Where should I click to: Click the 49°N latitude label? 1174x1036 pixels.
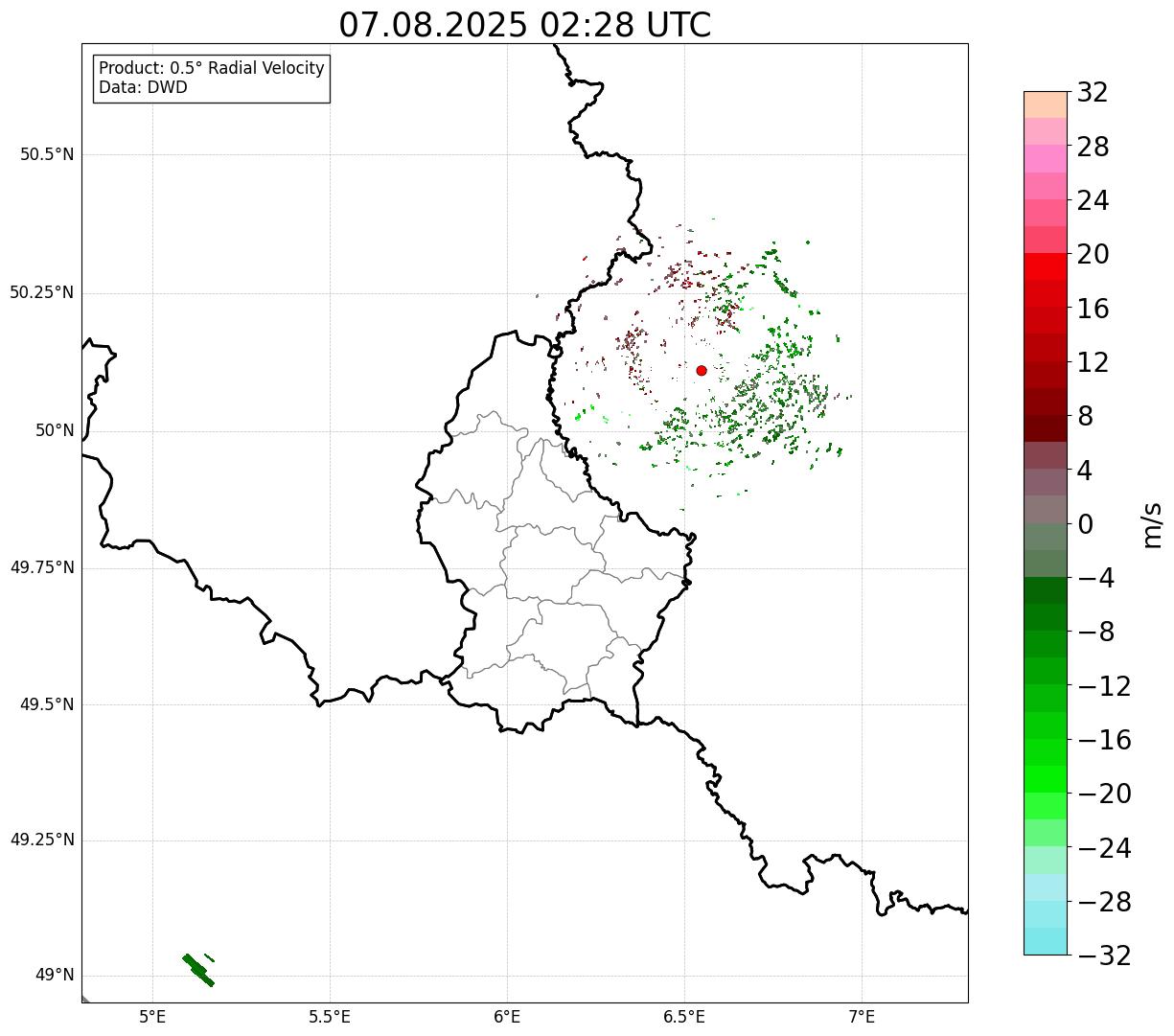click(x=55, y=975)
